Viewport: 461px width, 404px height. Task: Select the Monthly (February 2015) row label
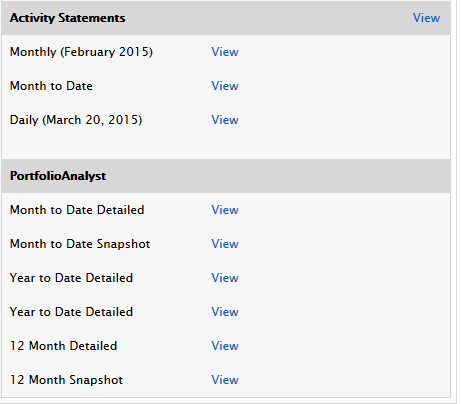(x=81, y=52)
